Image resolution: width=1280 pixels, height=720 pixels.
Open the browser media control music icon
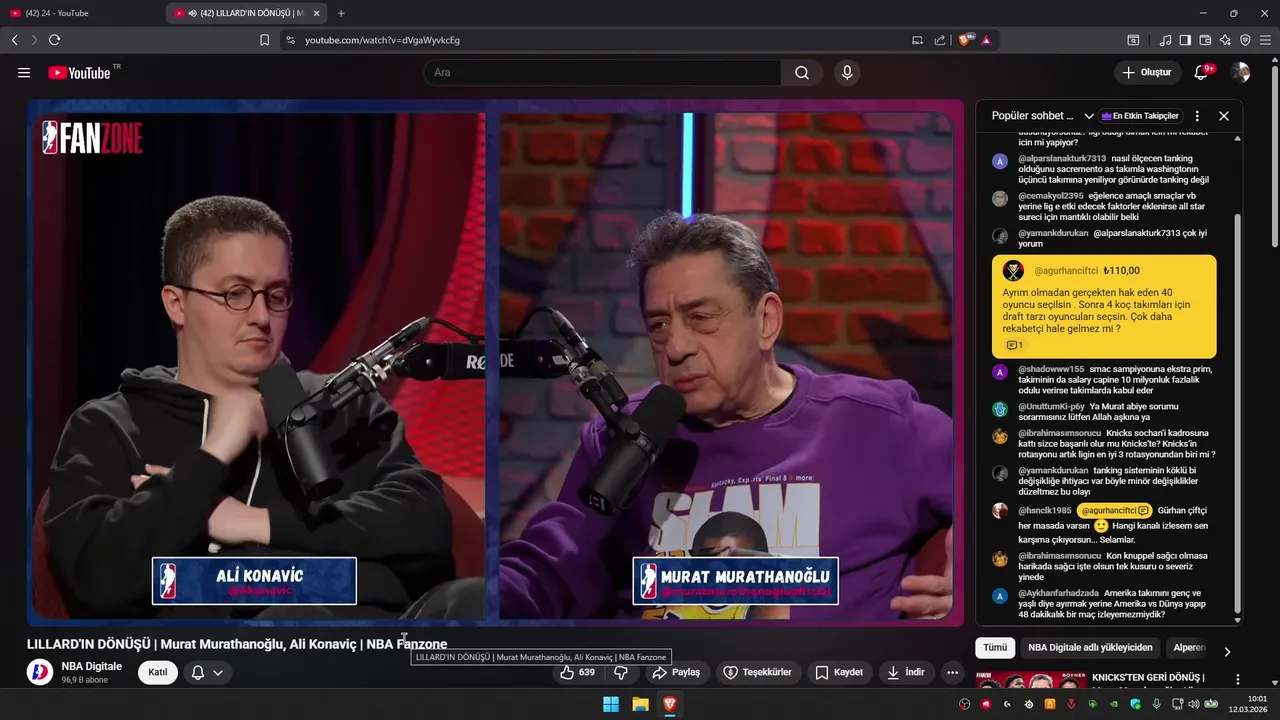point(1165,40)
